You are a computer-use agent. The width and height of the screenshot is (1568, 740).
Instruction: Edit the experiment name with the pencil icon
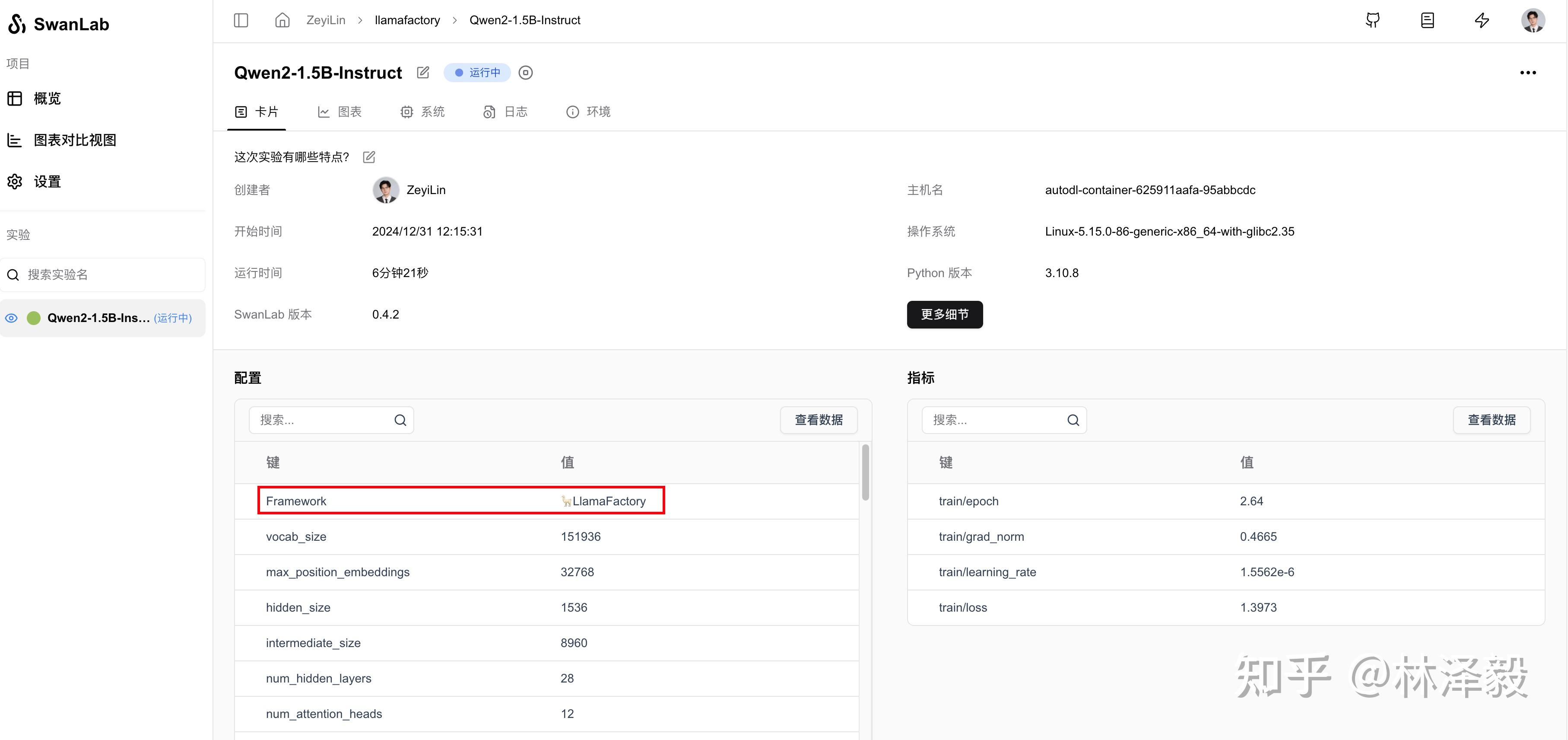click(423, 72)
